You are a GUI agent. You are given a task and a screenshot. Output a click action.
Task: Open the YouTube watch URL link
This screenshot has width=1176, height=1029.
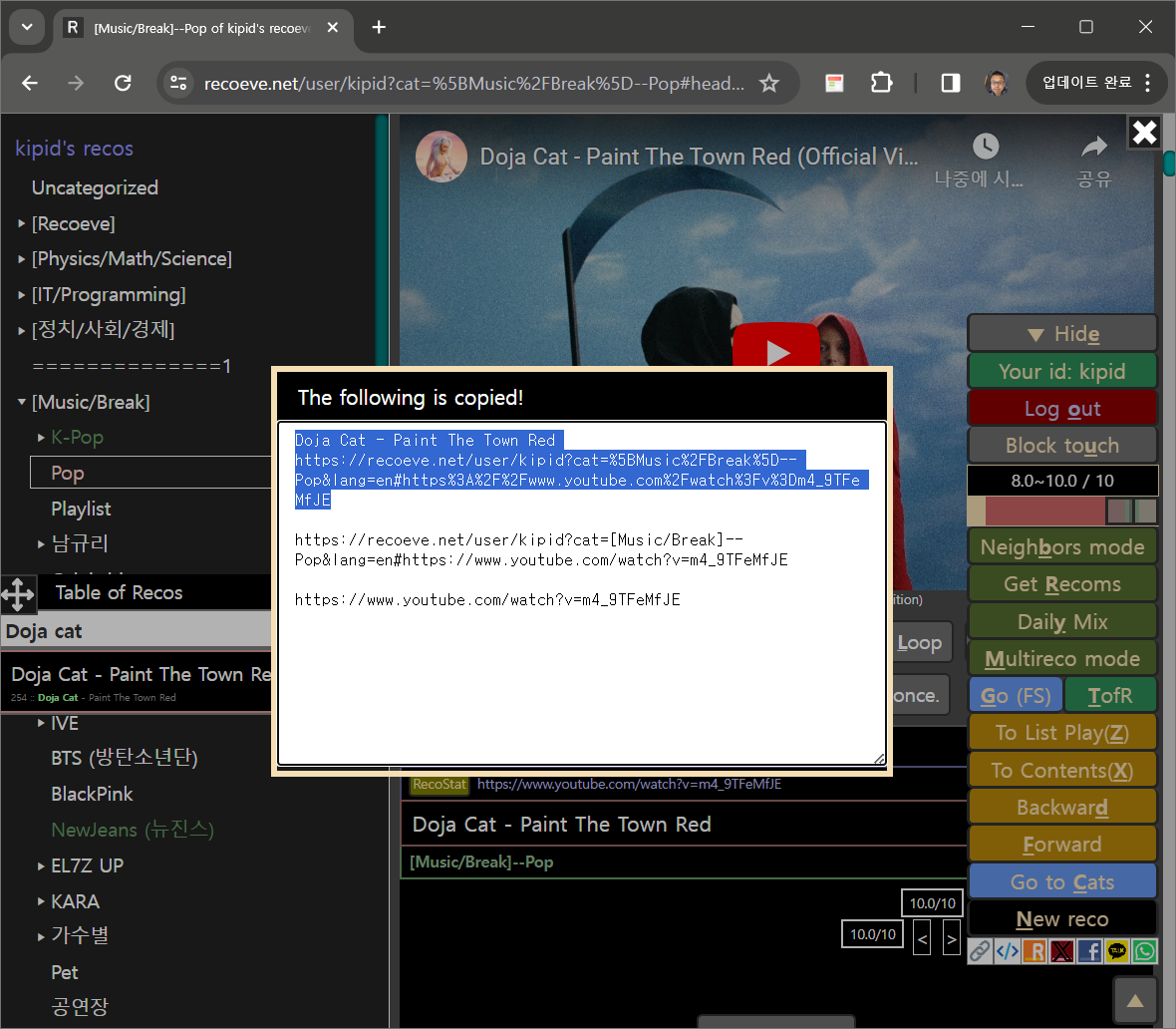[x=629, y=785]
